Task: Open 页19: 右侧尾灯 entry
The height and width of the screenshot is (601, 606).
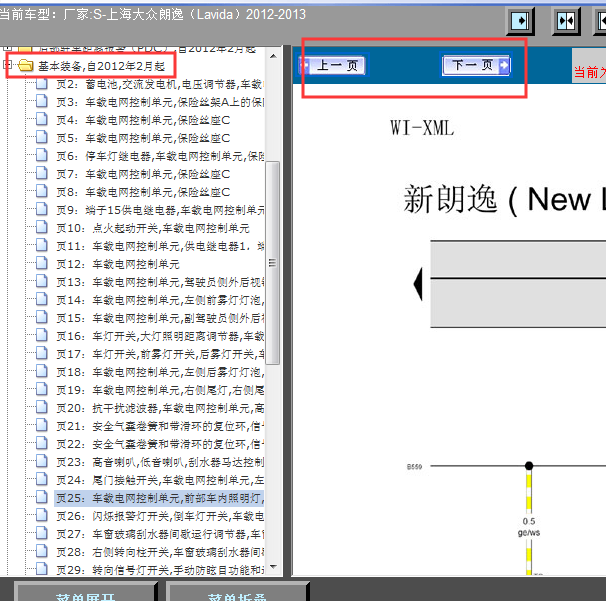Action: point(160,390)
